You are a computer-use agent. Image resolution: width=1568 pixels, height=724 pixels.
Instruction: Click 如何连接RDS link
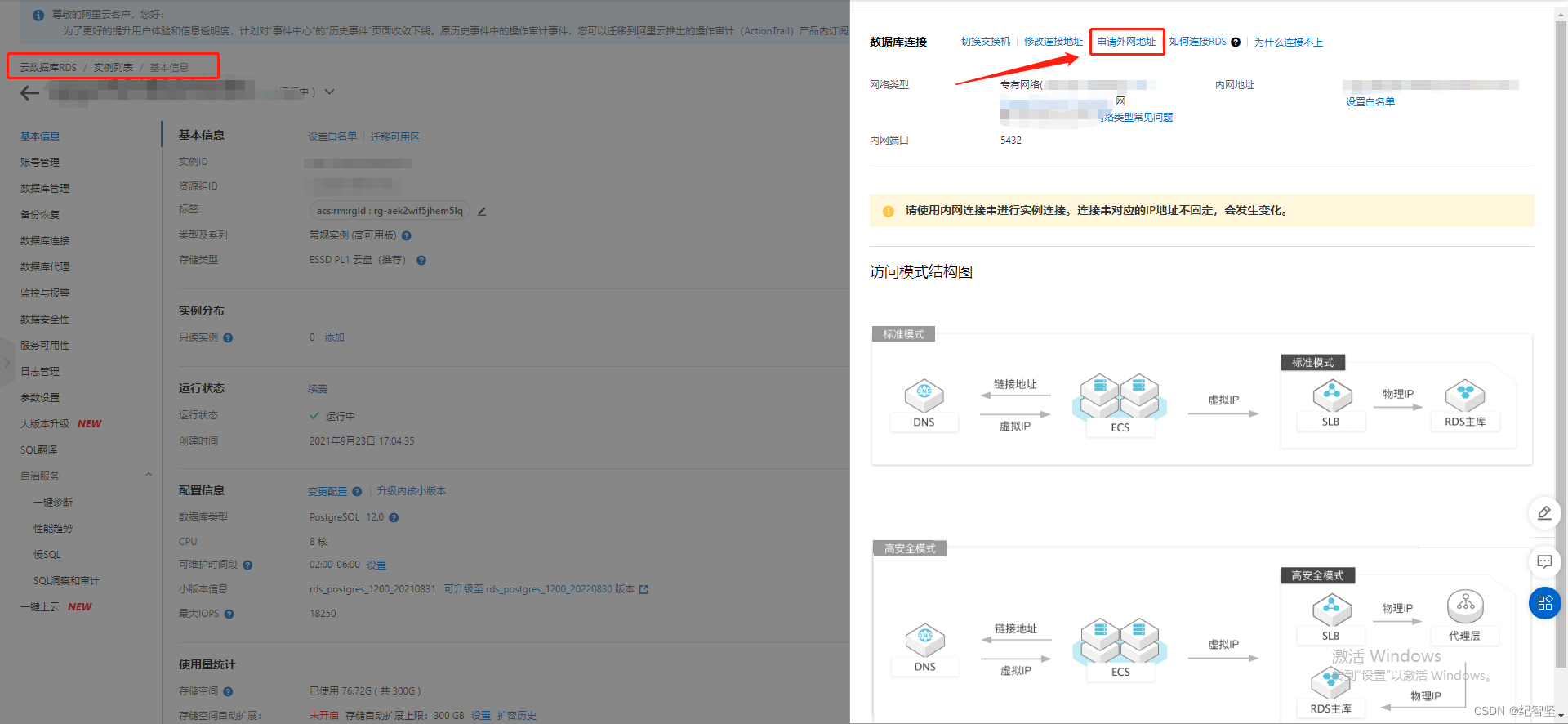pyautogui.click(x=1198, y=42)
